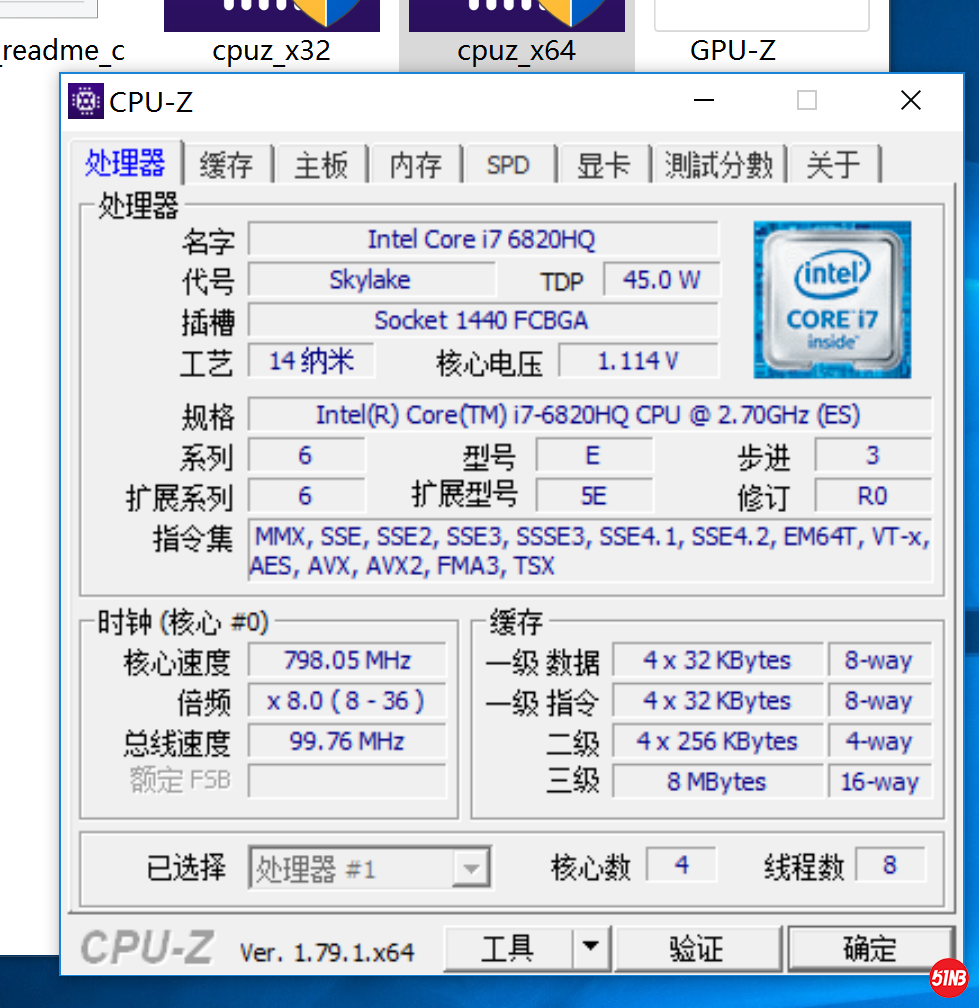Select the SPD tab
Screen dimensions: 979x1008
tap(508, 165)
